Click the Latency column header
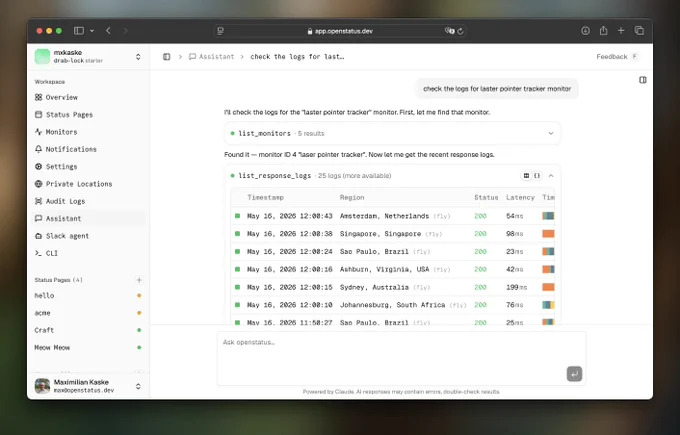This screenshot has height=435, width=680. (x=520, y=197)
